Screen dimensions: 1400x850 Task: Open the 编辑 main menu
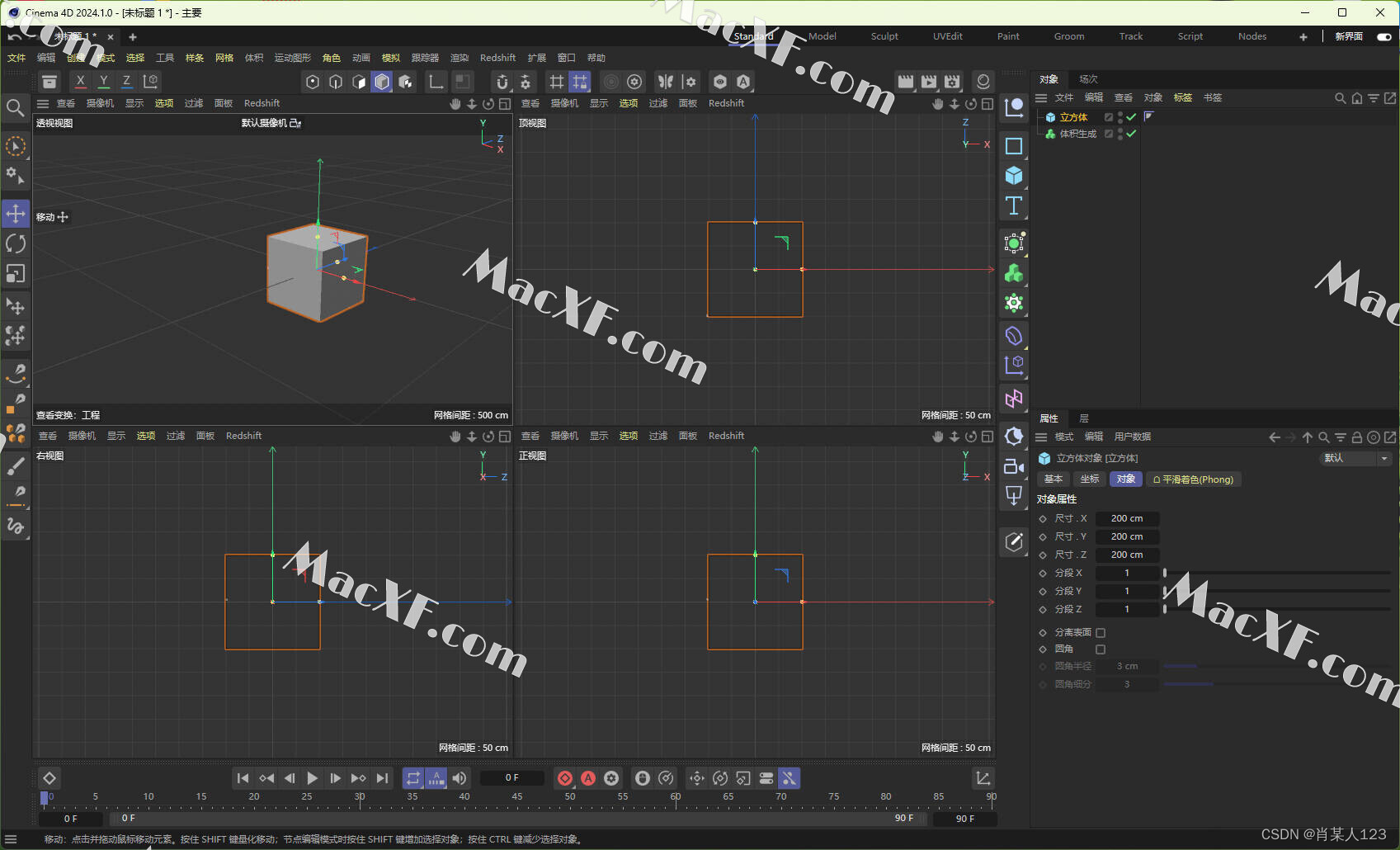coord(46,58)
